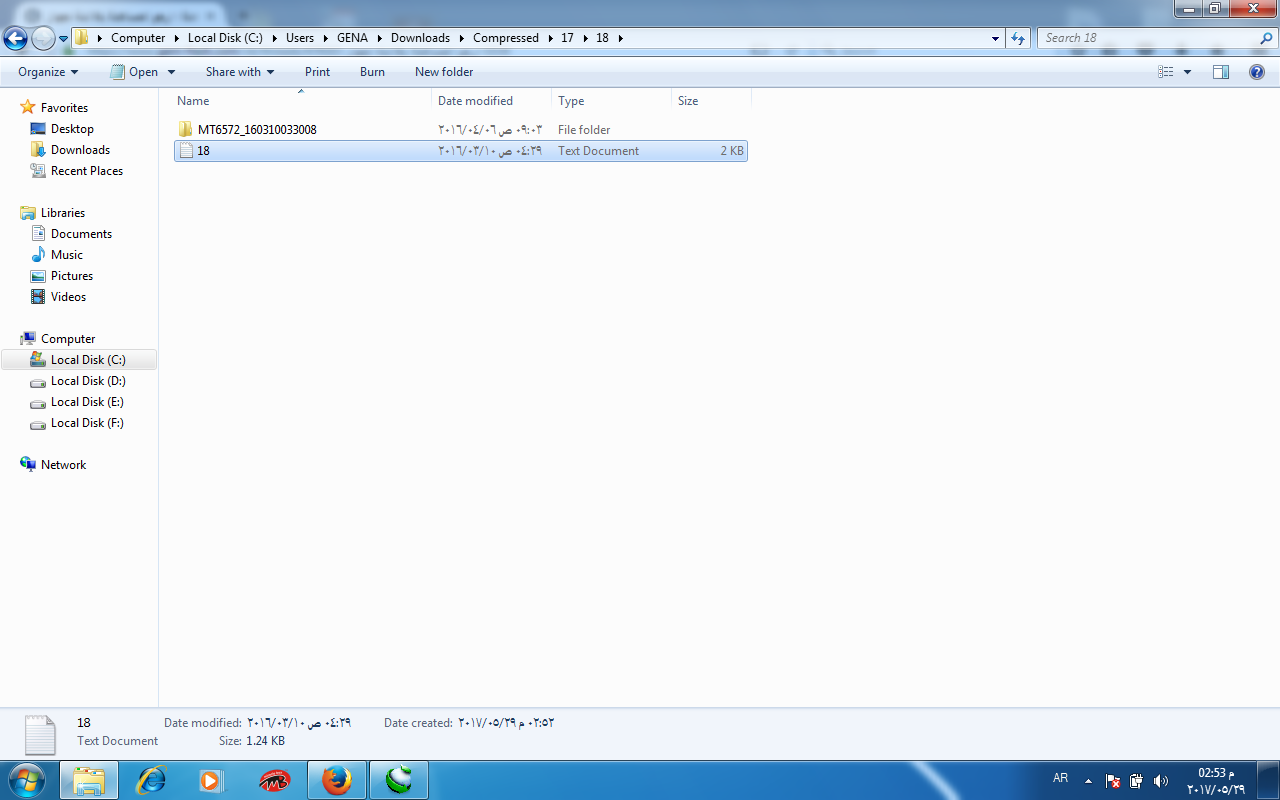Click the "File folder" type cell
The height and width of the screenshot is (800, 1280).
(584, 130)
